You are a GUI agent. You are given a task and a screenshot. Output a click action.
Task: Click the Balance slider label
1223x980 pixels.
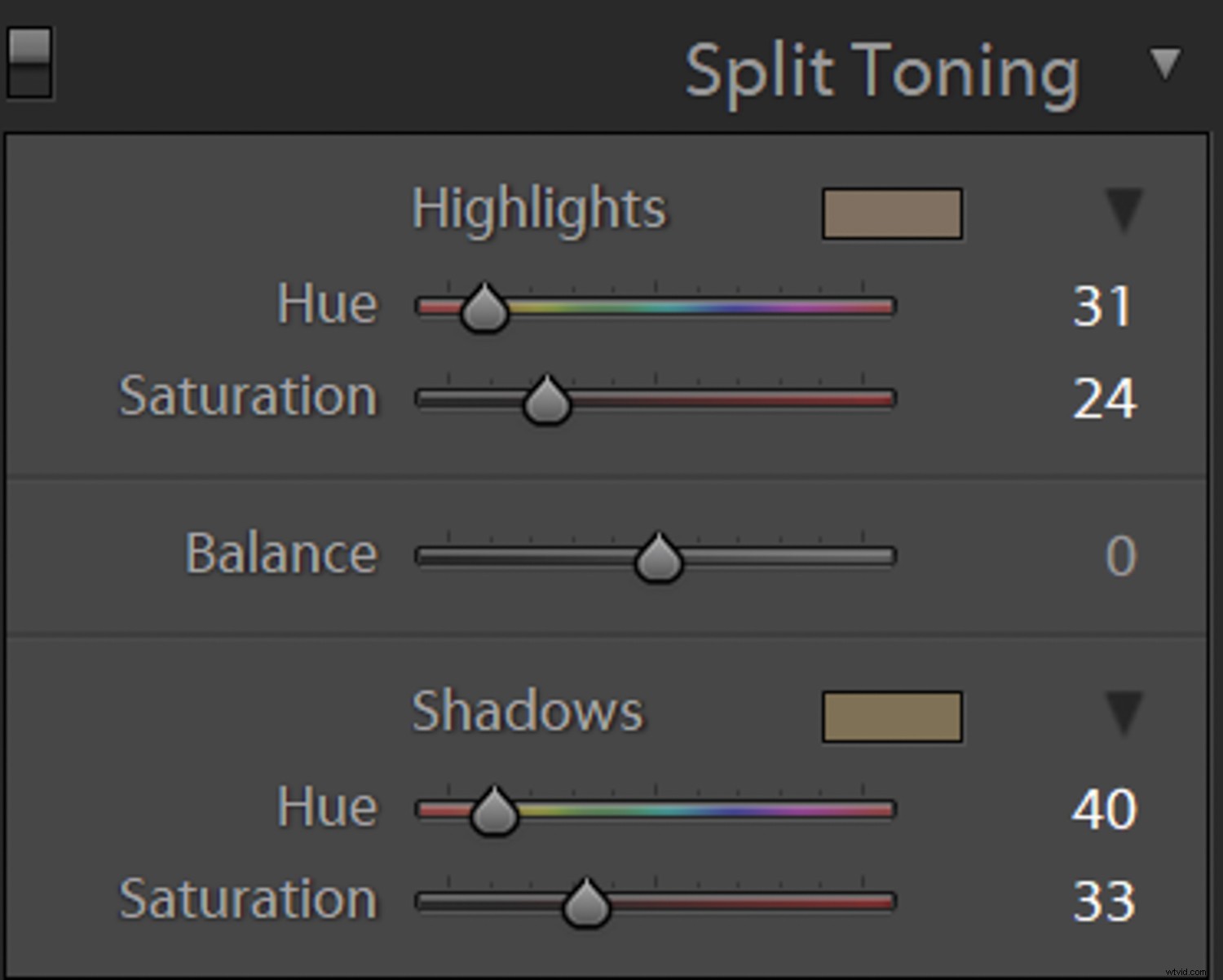(x=281, y=554)
